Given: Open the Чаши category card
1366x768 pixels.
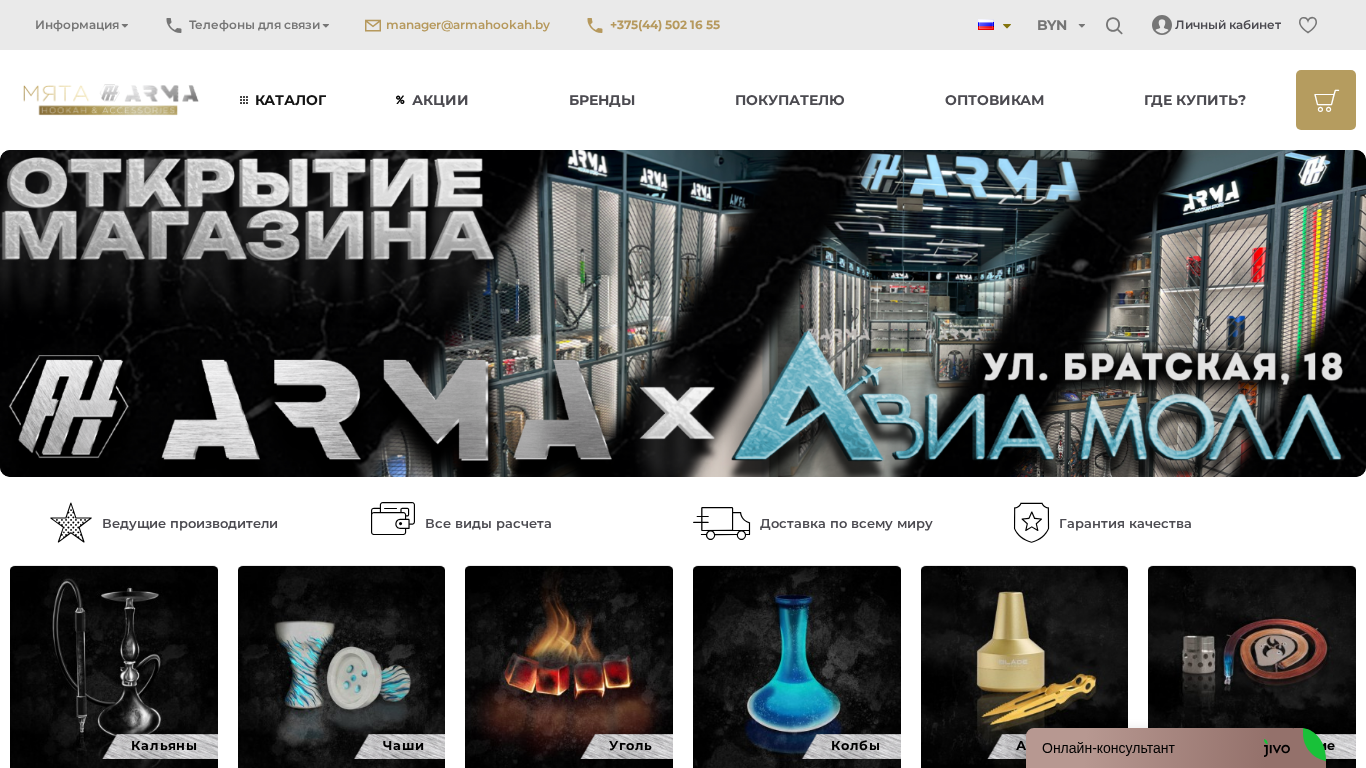Looking at the screenshot, I should (341, 667).
